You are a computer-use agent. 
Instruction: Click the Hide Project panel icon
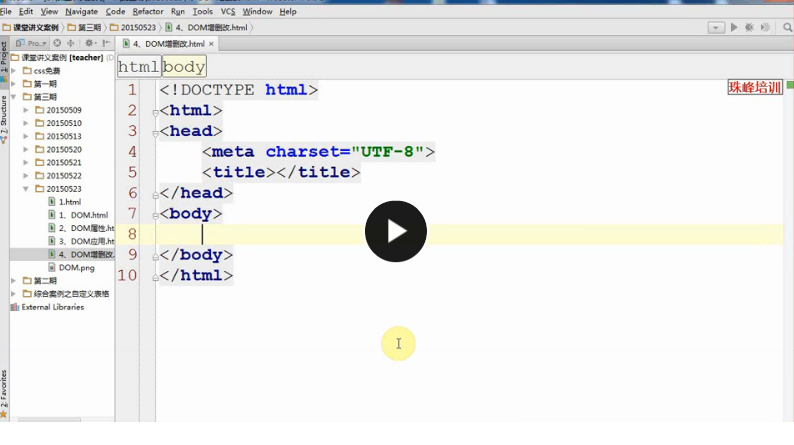[106, 44]
